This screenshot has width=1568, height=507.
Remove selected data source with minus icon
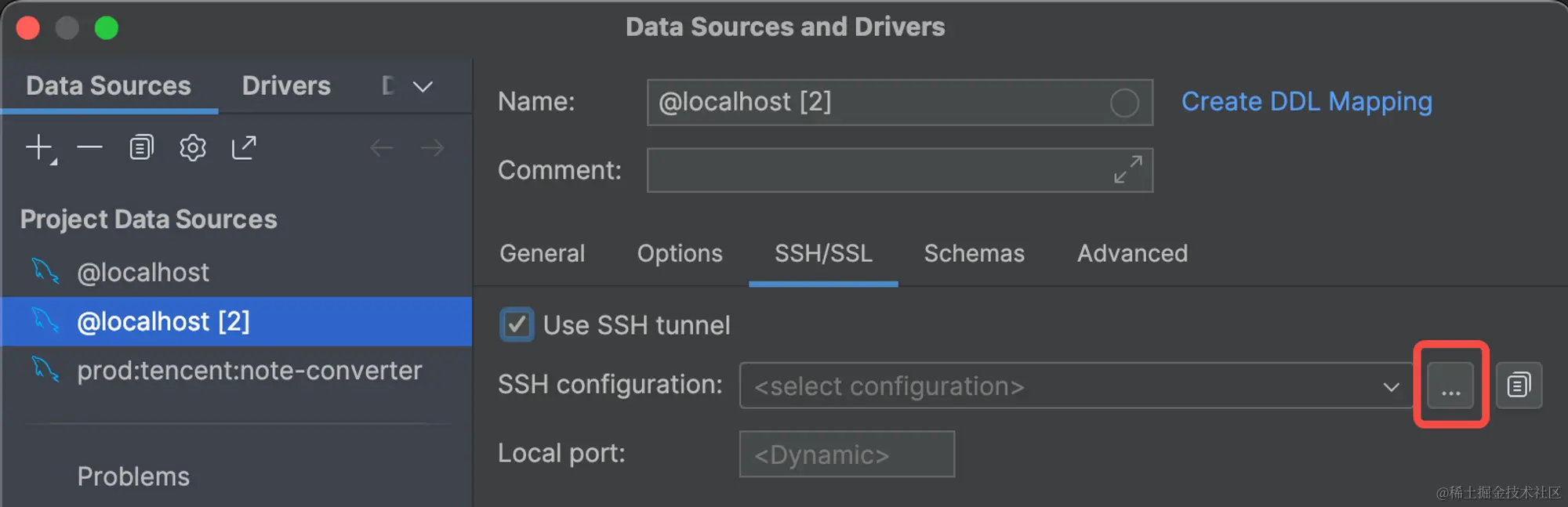(x=90, y=147)
